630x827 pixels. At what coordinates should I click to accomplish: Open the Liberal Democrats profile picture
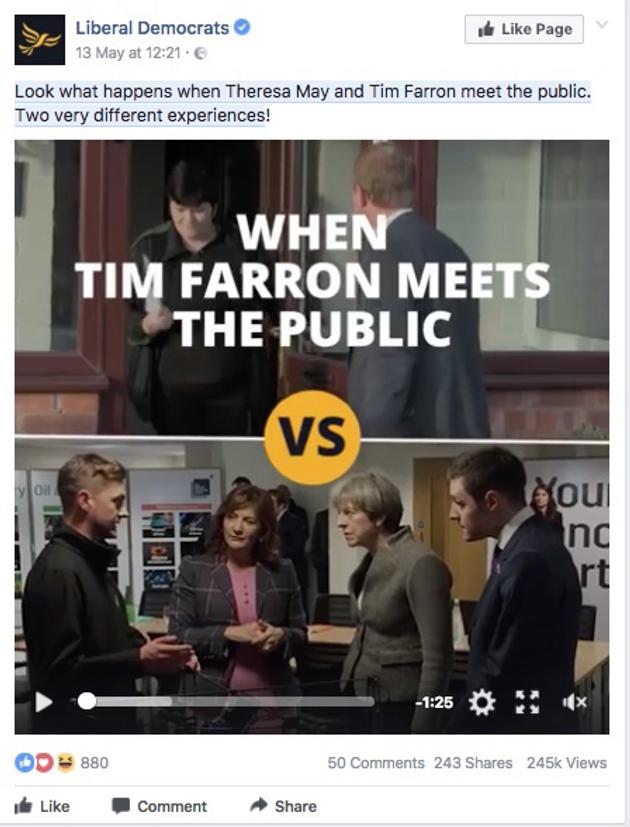(x=40, y=40)
